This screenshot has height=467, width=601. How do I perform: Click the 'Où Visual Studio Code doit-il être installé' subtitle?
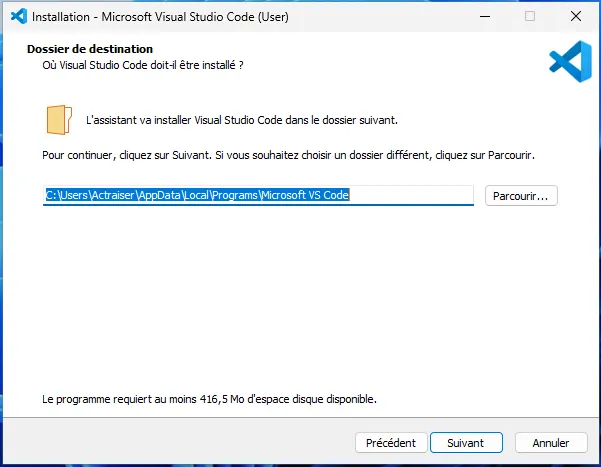click(x=136, y=65)
